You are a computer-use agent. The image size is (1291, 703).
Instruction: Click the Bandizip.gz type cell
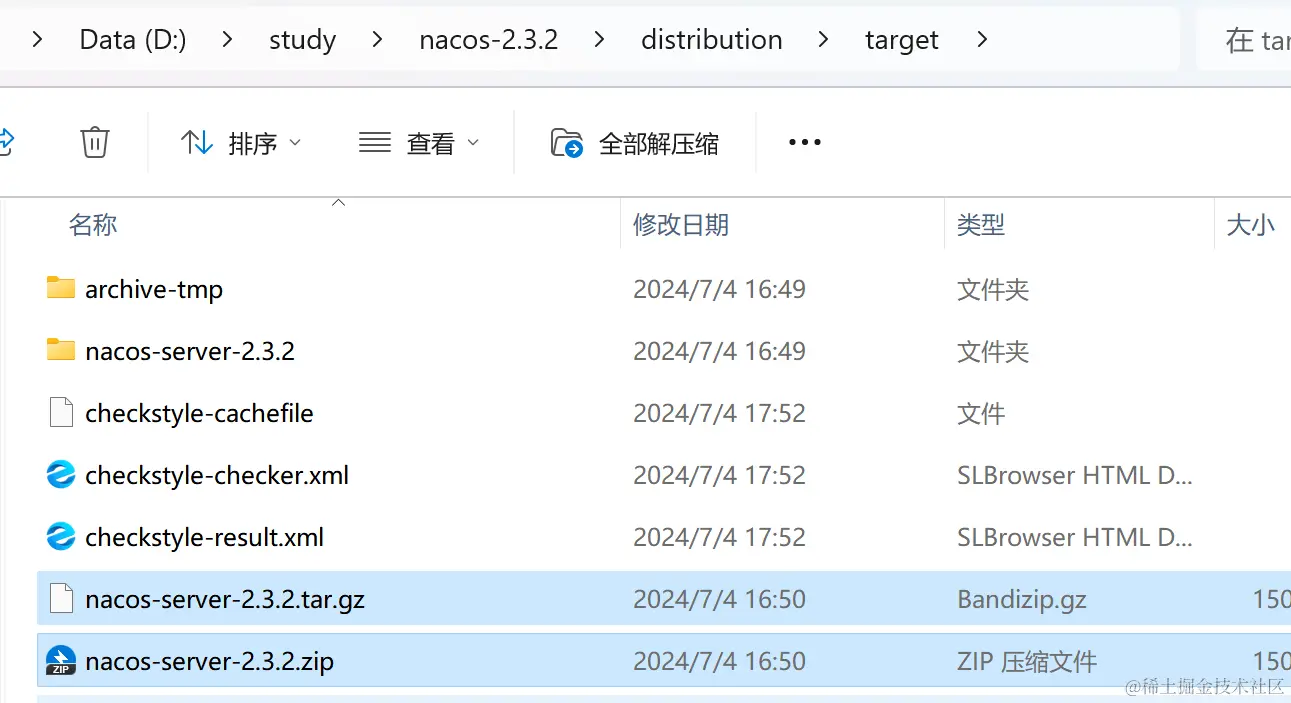1022,600
